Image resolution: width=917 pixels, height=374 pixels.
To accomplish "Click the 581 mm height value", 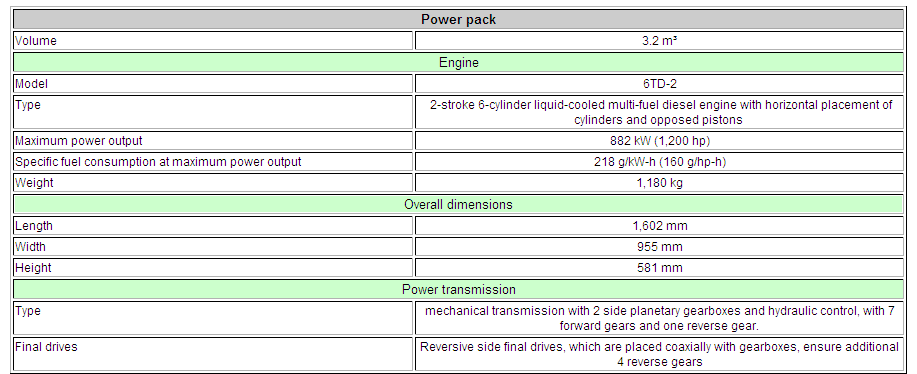I will 660,268.
